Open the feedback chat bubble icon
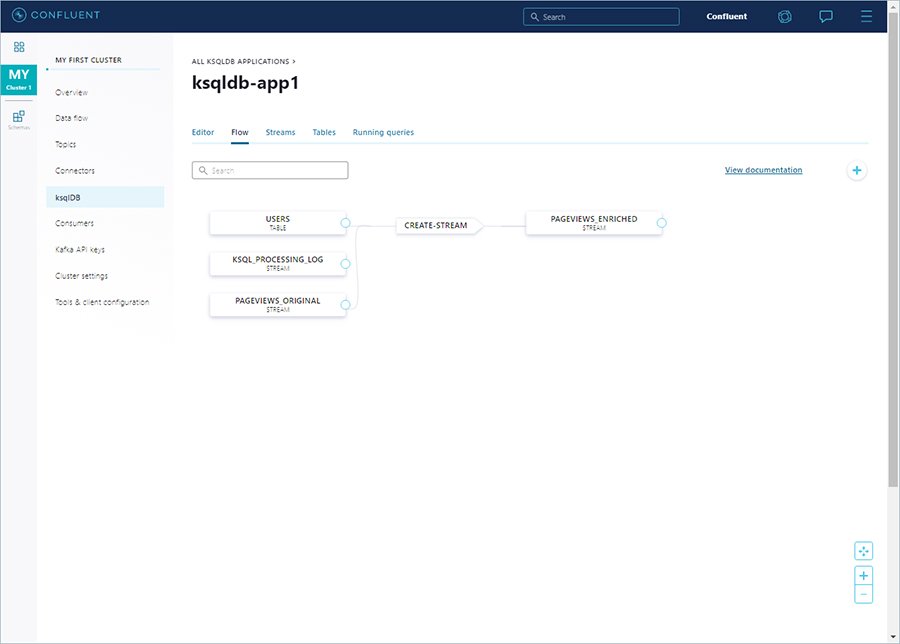The width and height of the screenshot is (900, 644). tap(823, 16)
